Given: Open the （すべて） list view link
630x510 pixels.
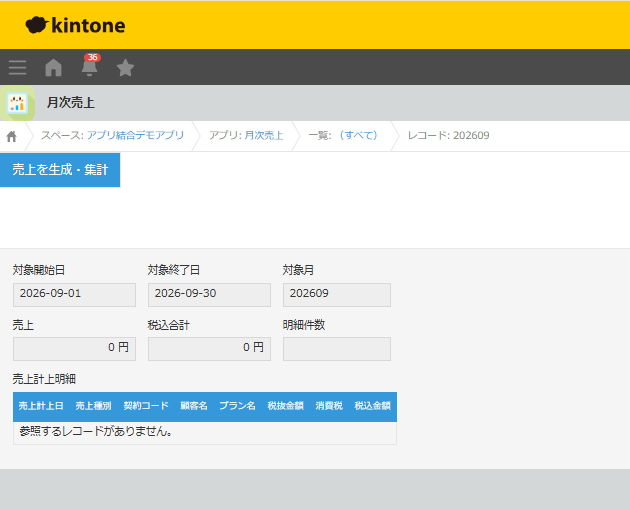Looking at the screenshot, I should pyautogui.click(x=358, y=135).
